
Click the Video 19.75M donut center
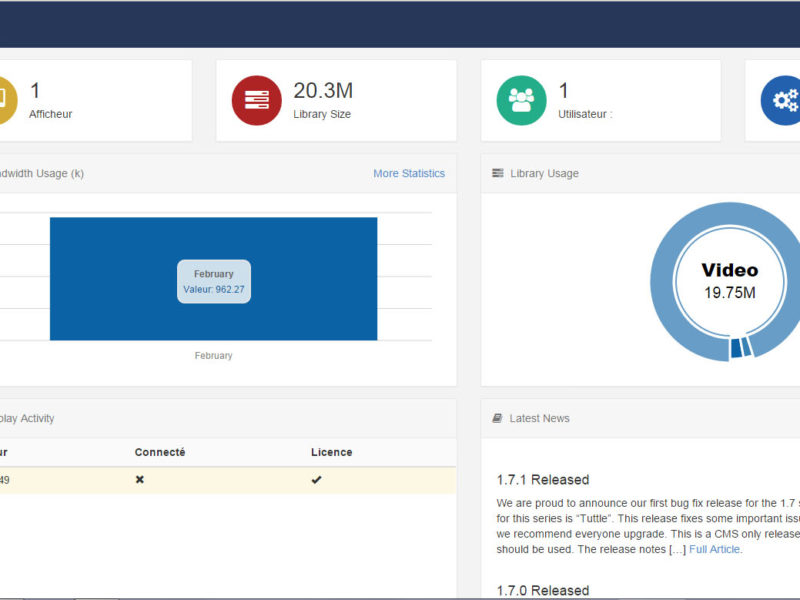click(x=729, y=281)
